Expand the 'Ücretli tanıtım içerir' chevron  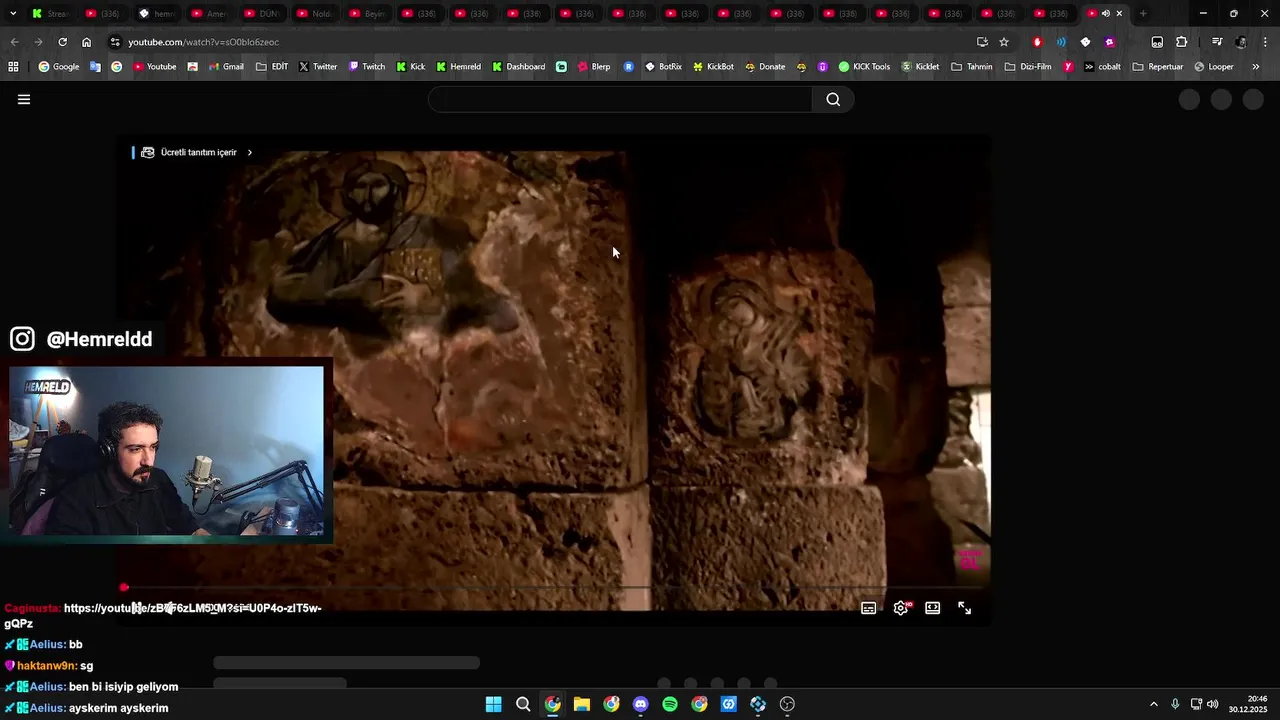(x=249, y=153)
